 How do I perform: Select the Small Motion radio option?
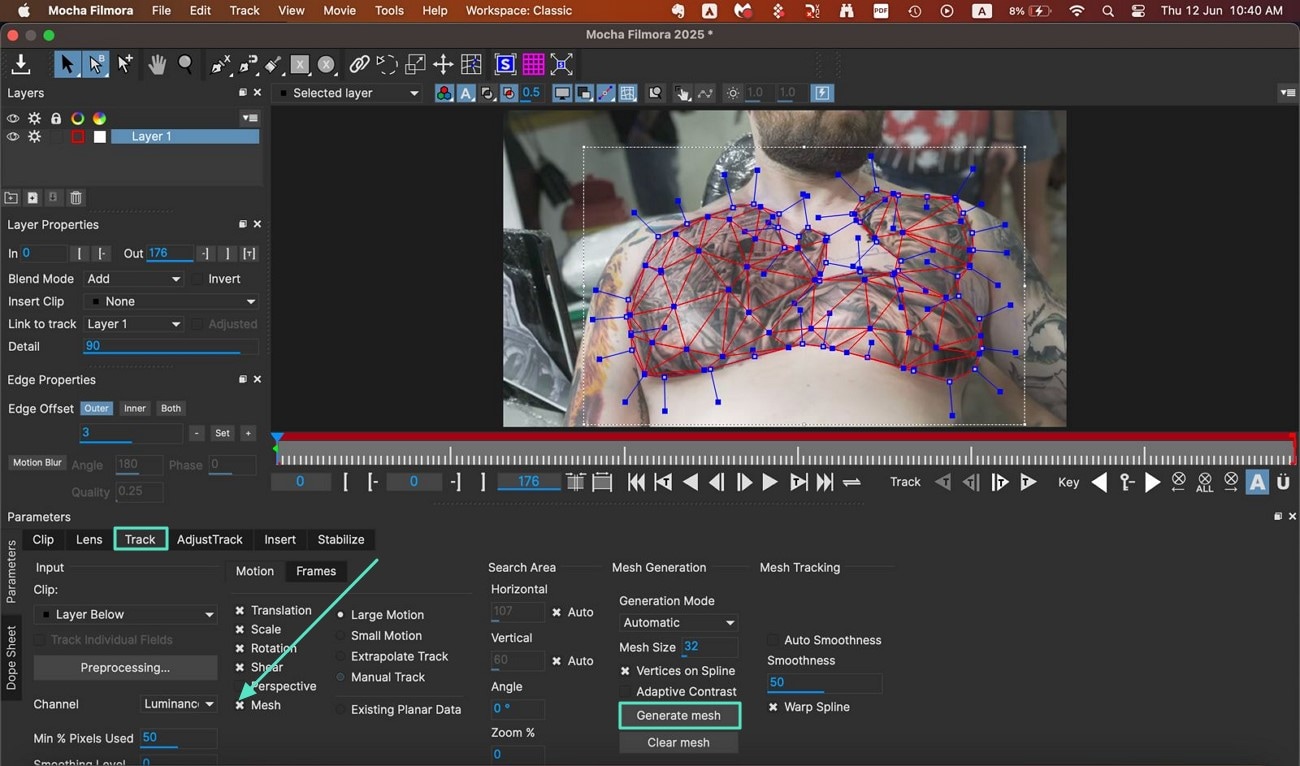click(x=341, y=636)
